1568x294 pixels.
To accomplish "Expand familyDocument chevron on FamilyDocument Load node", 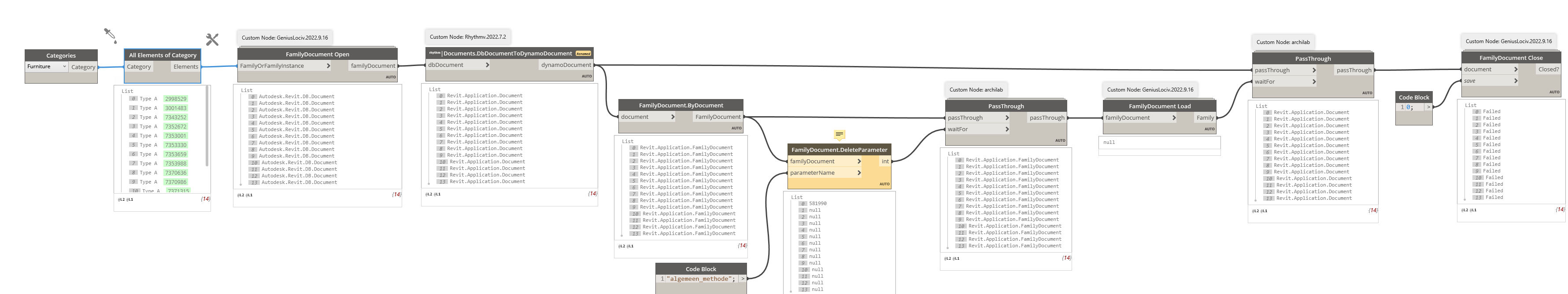I will click(1174, 118).
